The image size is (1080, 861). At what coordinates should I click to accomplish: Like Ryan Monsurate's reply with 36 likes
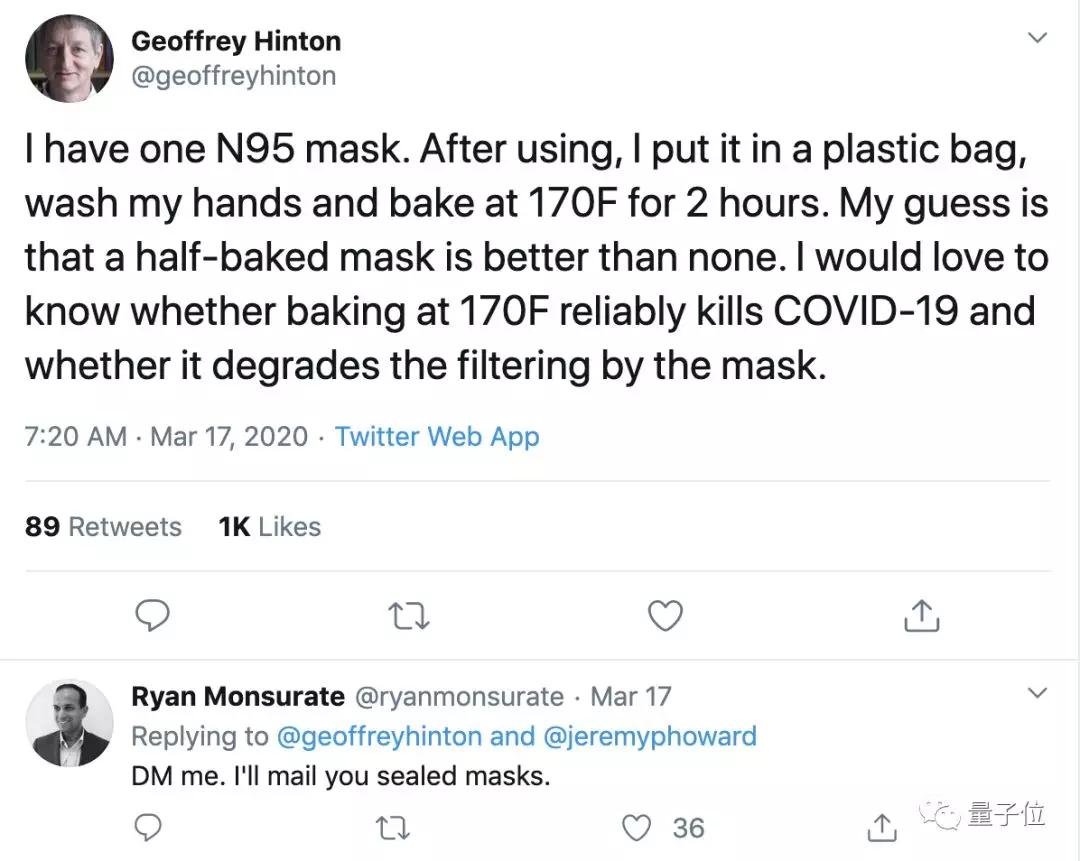pos(637,827)
